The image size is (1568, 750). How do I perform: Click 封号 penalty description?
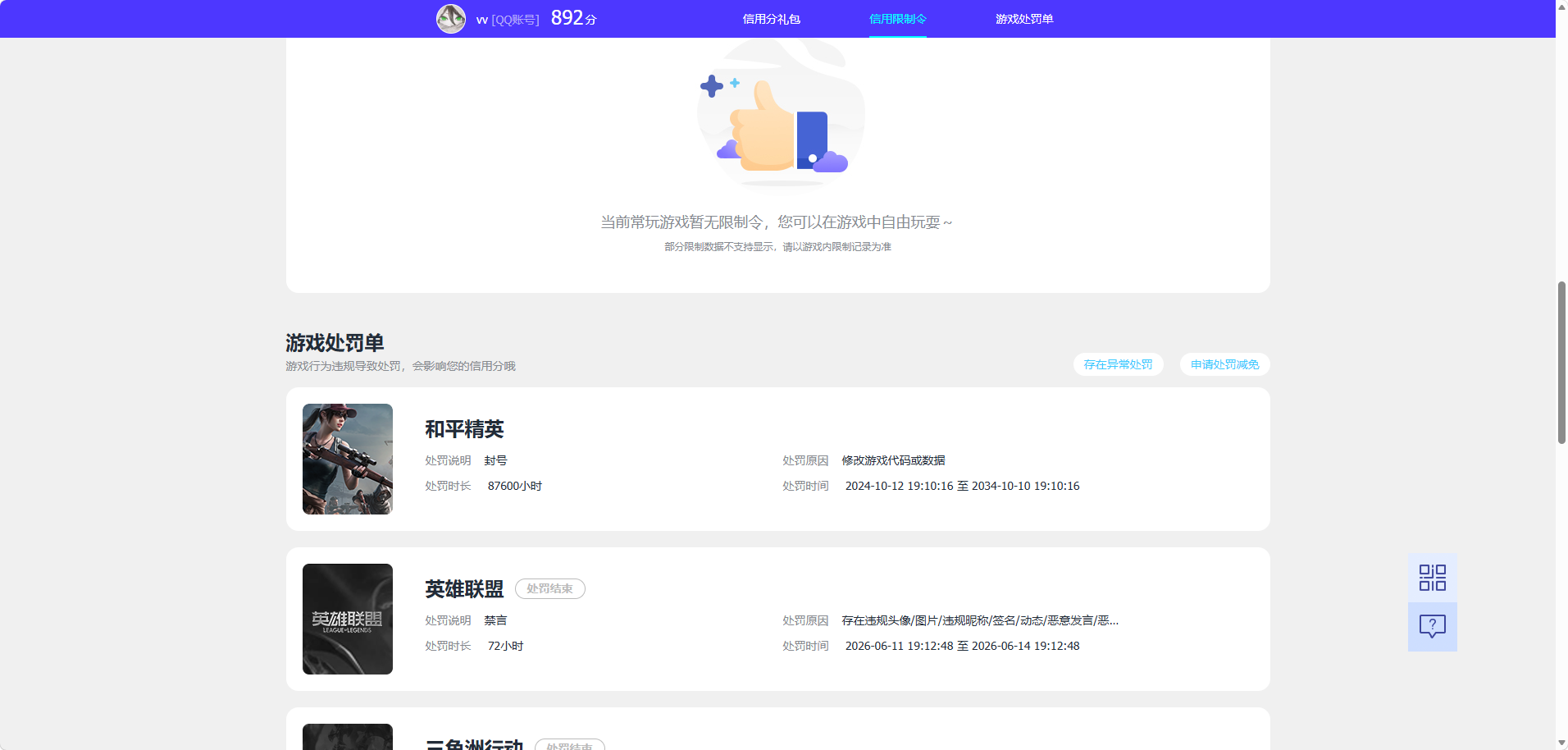pyautogui.click(x=495, y=460)
